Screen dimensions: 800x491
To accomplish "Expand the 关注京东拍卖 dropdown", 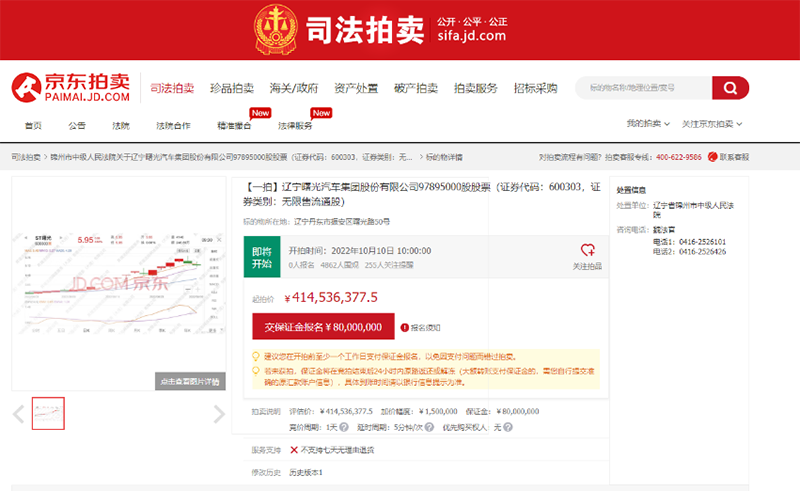I will point(712,124).
